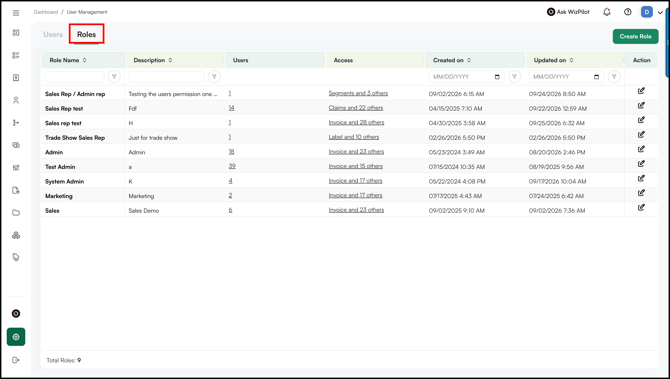Open the 2 users link for Marketing
Screen dimensions: 670x379
(x=230, y=195)
